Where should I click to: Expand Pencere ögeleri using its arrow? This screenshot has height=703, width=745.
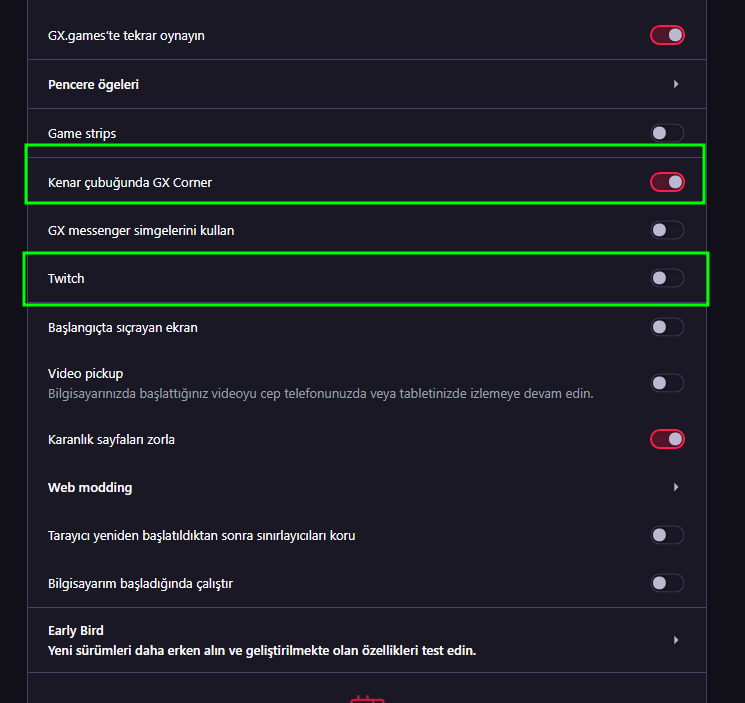(676, 84)
